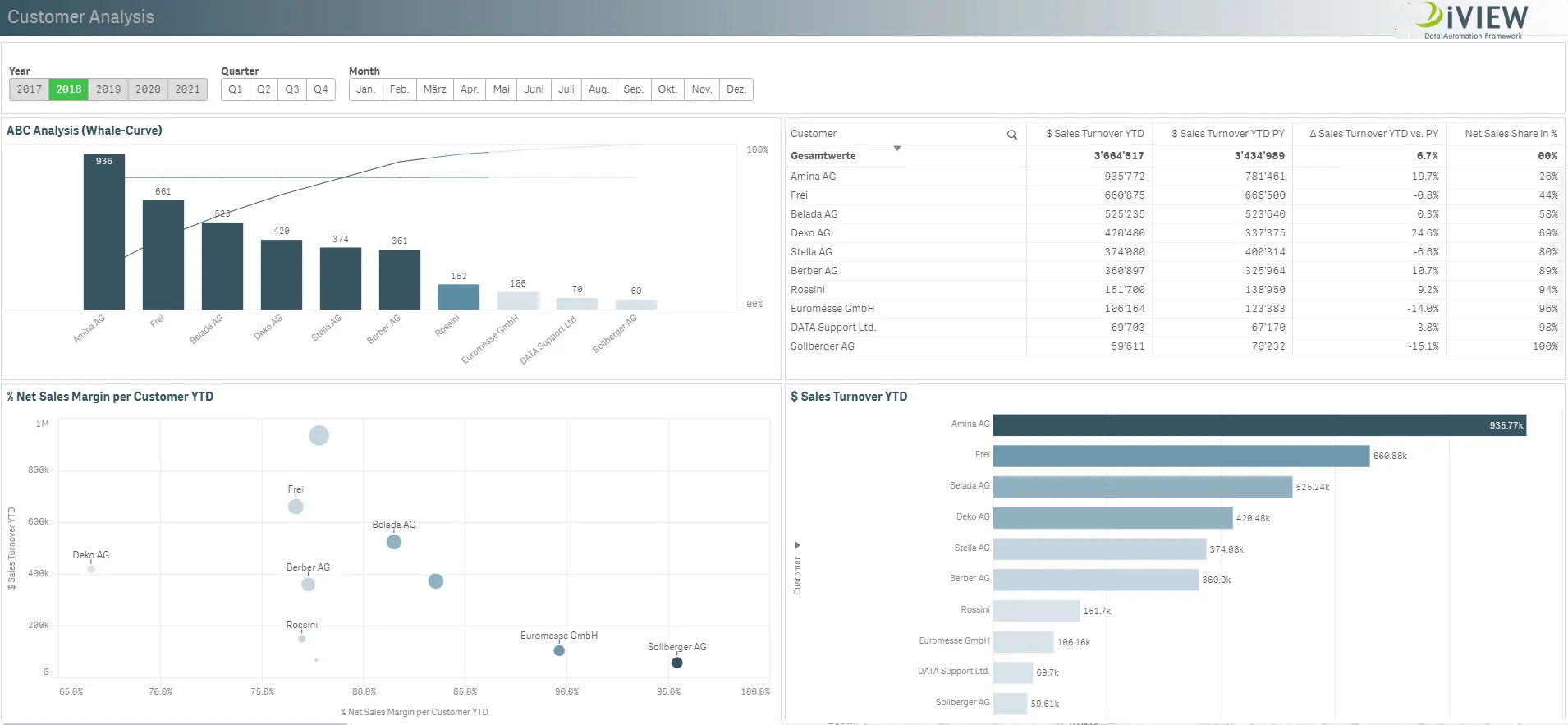Select the Frei bar labeled 661
The width and height of the screenshot is (1568, 725).
pos(163,255)
